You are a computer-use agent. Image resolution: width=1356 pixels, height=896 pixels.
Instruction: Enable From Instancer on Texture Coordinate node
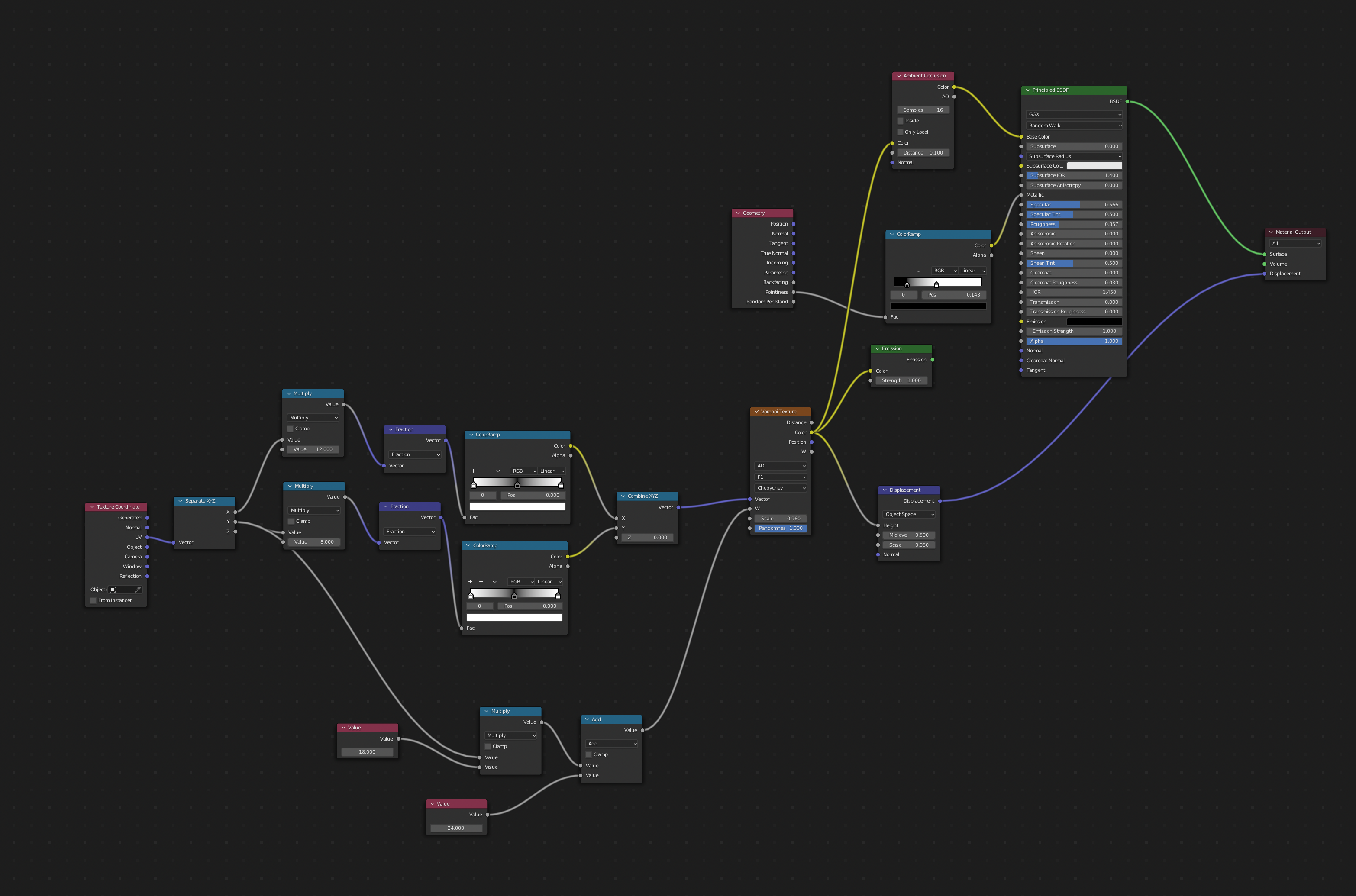[93, 600]
